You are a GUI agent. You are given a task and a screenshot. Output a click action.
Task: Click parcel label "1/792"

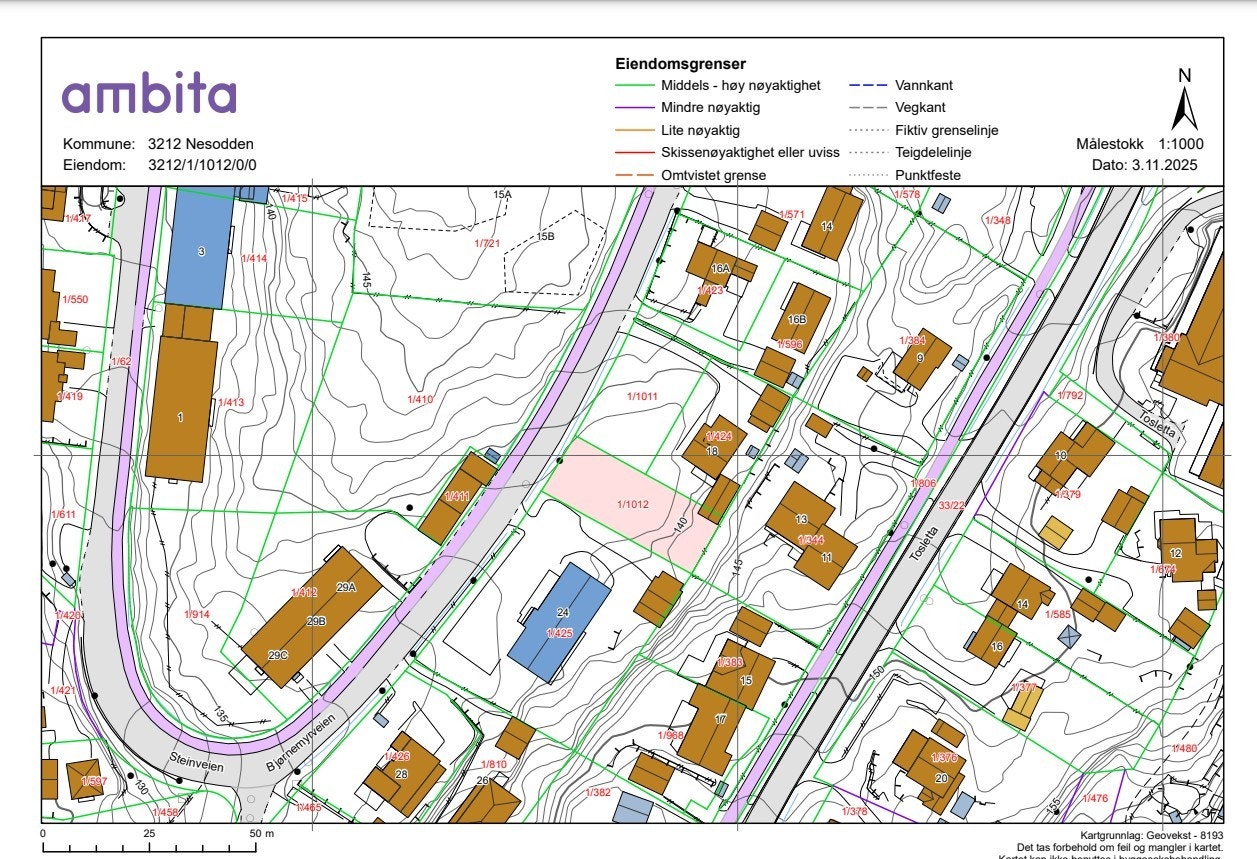[x=1071, y=395]
